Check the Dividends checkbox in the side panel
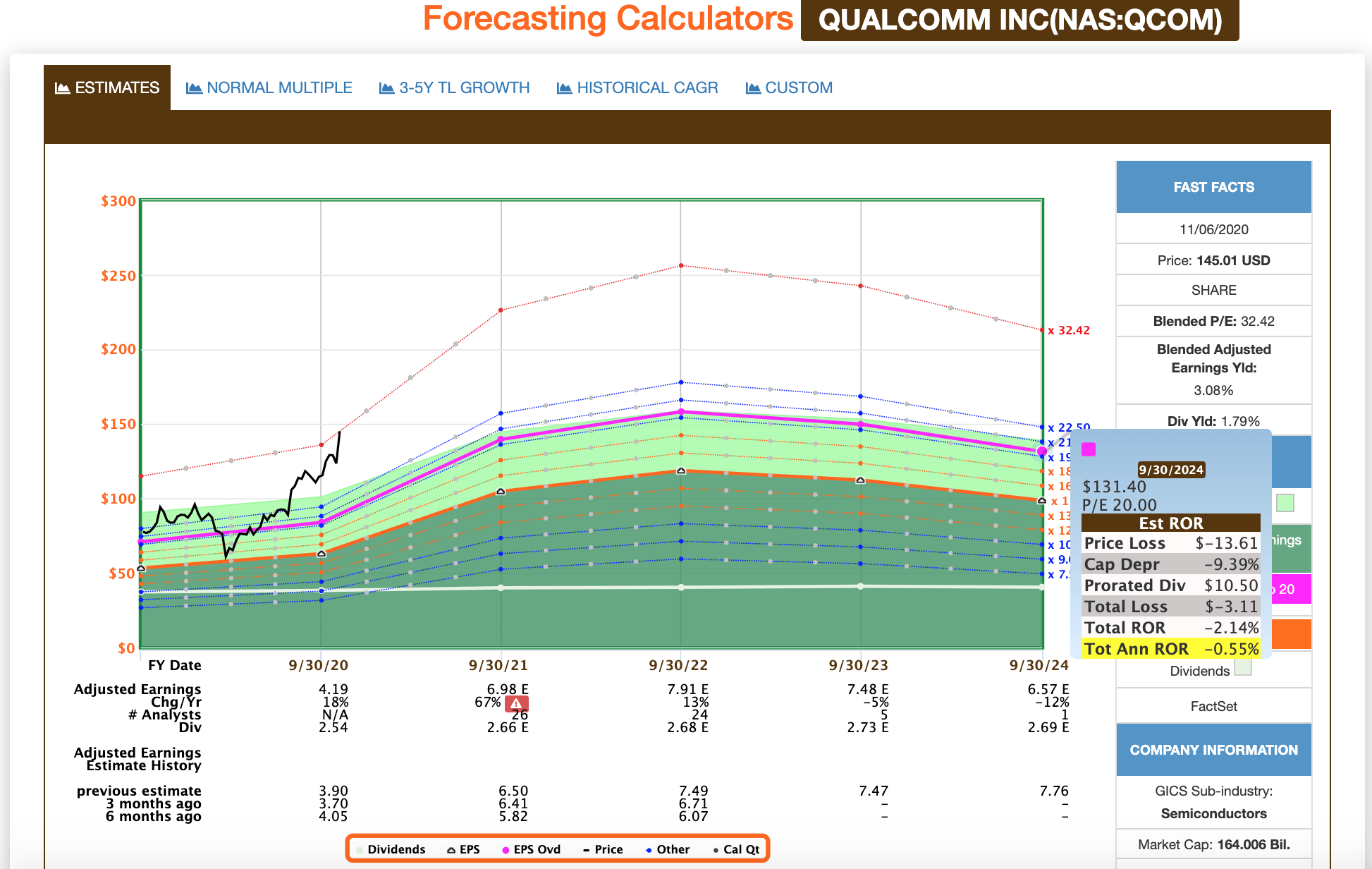 pos(1243,667)
